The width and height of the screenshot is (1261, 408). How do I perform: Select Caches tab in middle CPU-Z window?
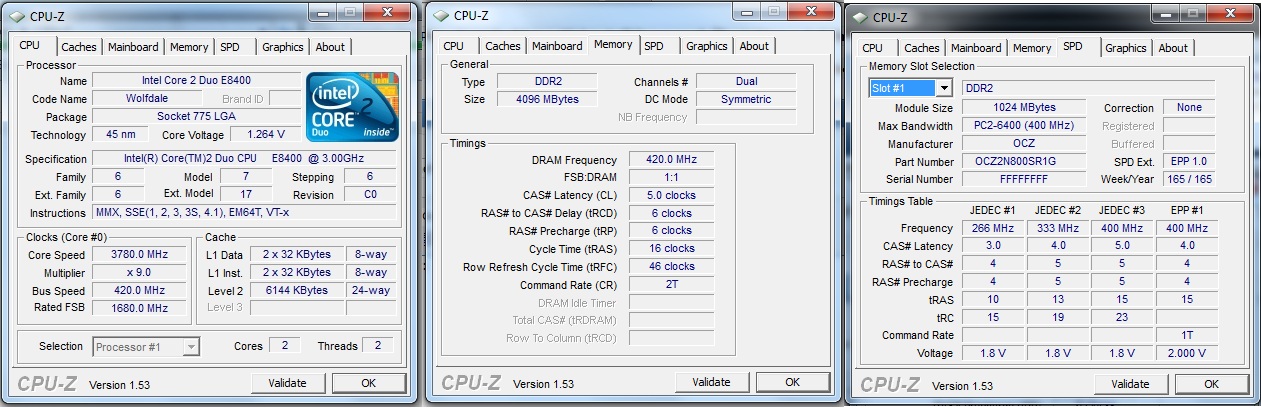tap(503, 46)
